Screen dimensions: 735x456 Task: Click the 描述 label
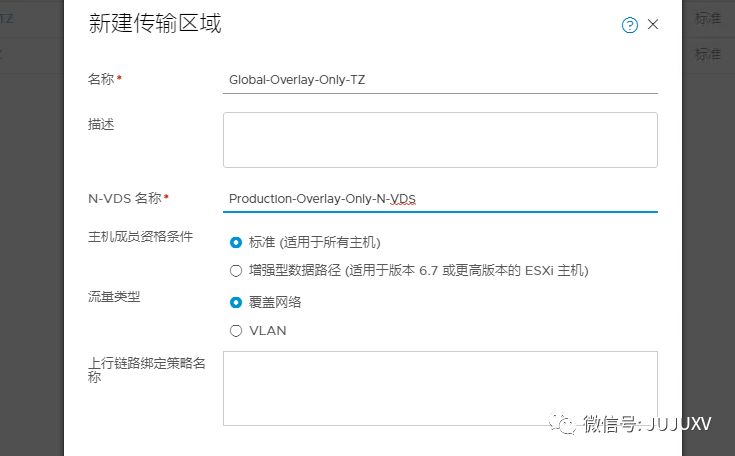[101, 124]
